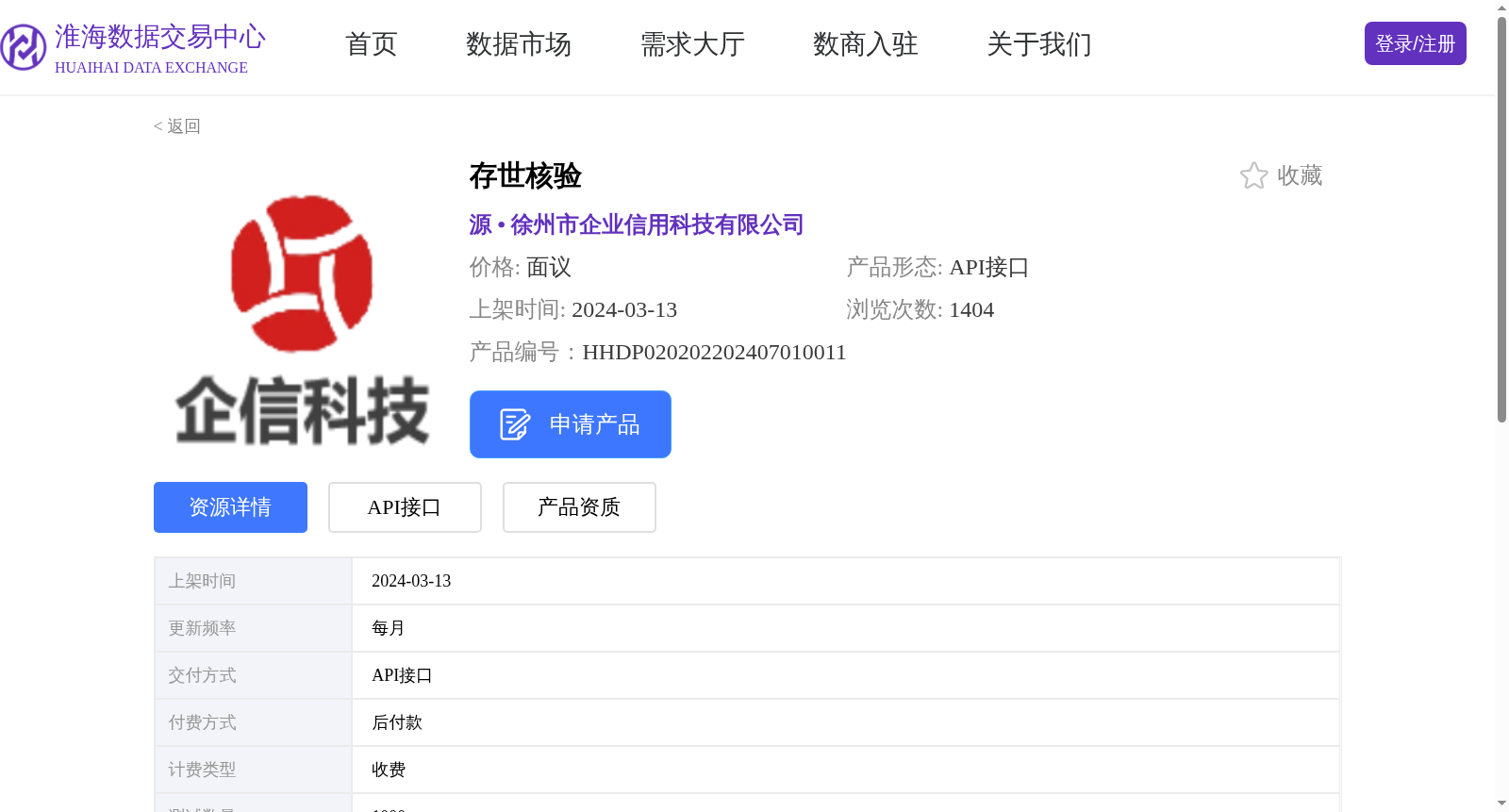
Task: Click the 登录/注册 button
Action: [1415, 43]
